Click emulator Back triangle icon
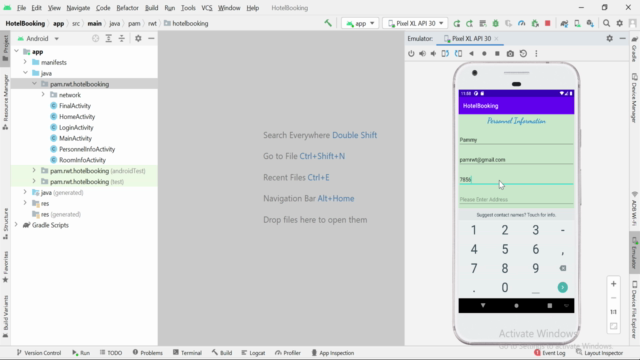This screenshot has height=360, width=640. (x=471, y=53)
